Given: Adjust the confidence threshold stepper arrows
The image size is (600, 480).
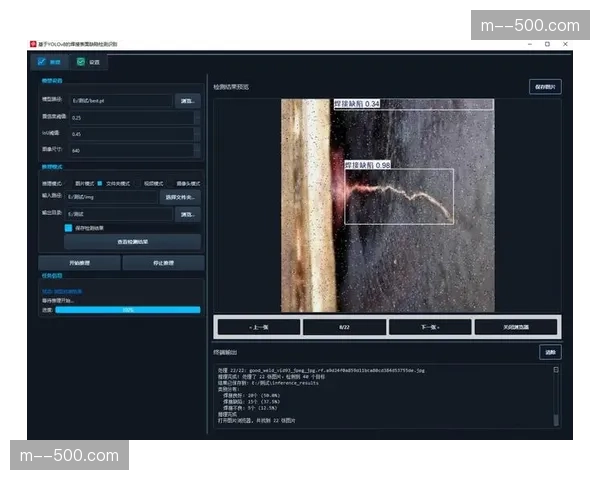Looking at the screenshot, I should click(x=197, y=118).
